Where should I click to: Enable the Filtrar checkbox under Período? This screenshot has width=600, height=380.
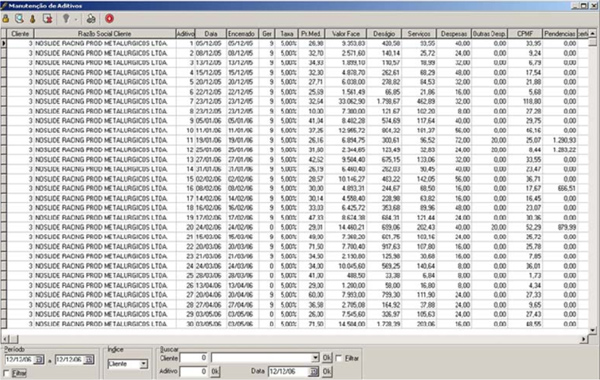click(x=6, y=373)
